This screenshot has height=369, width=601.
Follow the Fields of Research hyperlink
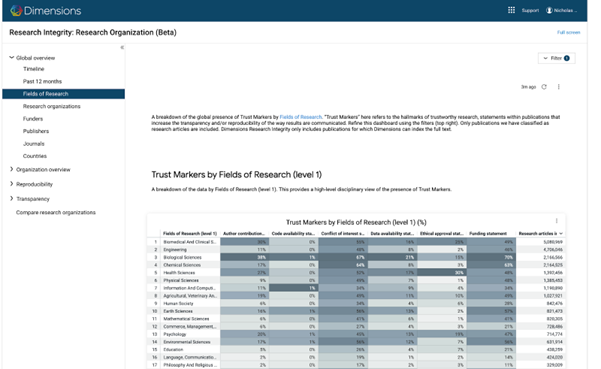tap(300, 117)
